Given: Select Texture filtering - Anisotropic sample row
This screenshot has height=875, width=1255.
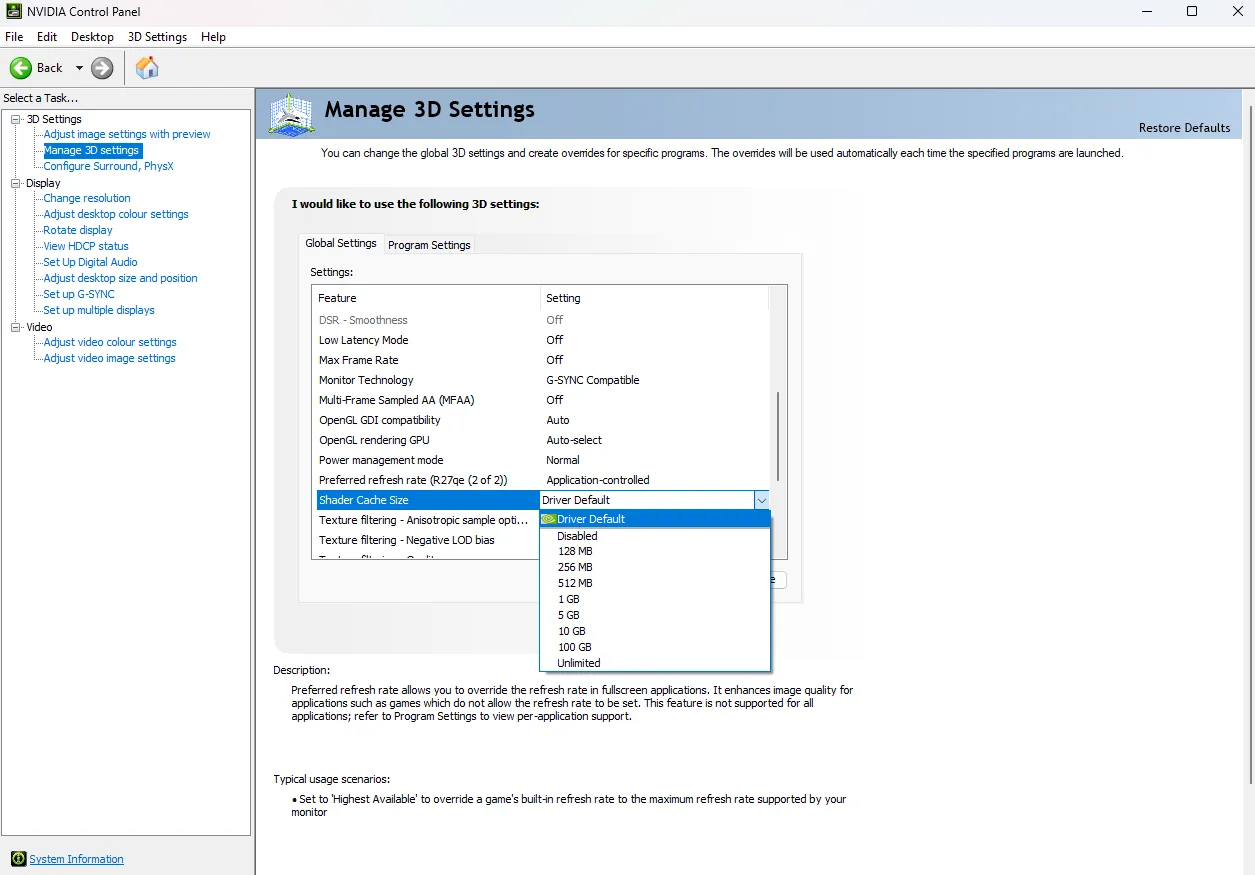Looking at the screenshot, I should (x=427, y=520).
